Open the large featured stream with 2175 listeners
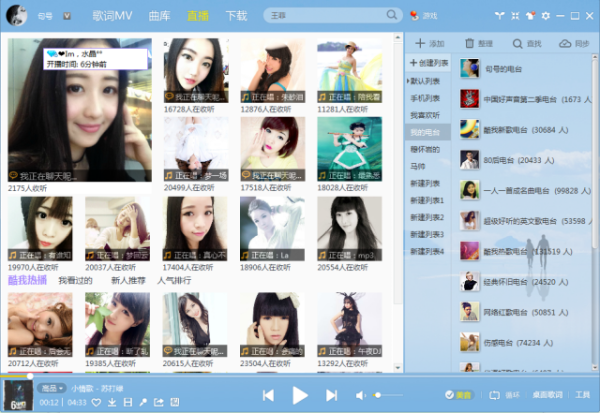 (80, 110)
